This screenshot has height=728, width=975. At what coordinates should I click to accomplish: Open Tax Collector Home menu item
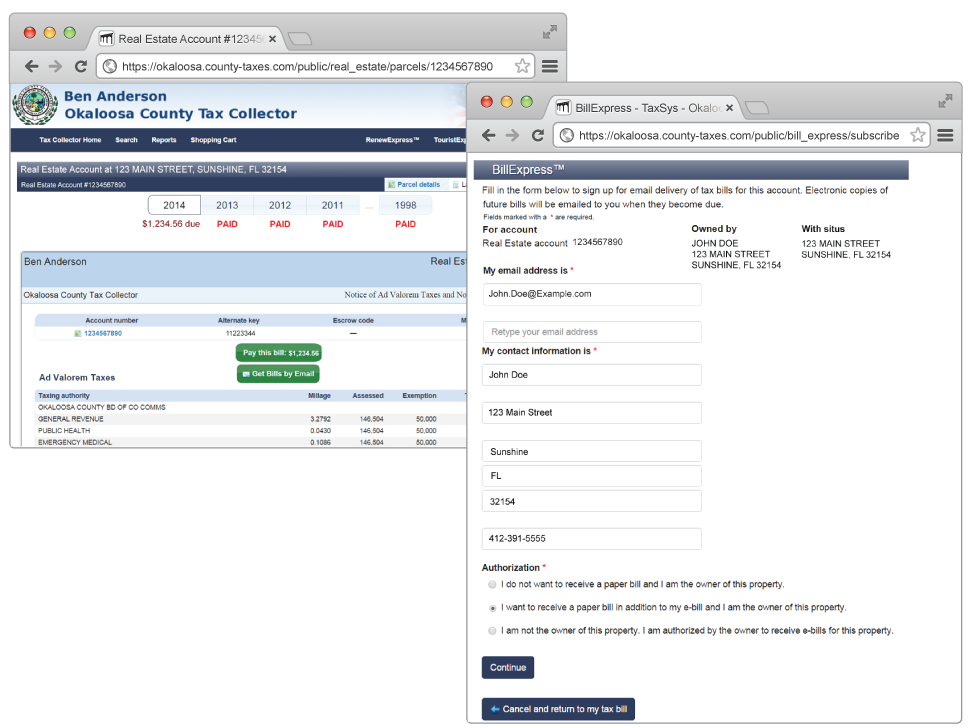pyautogui.click(x=70, y=140)
